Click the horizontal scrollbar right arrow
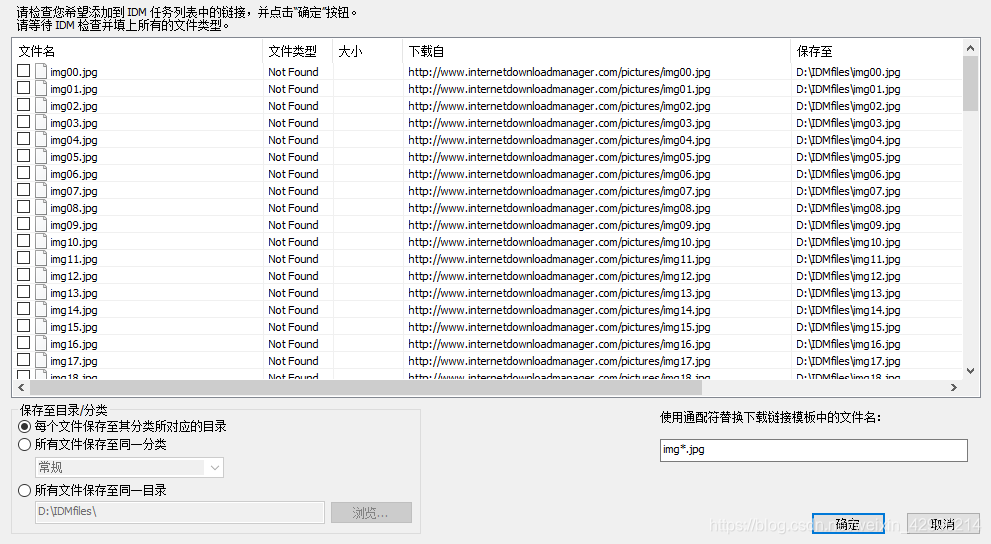 [954, 387]
